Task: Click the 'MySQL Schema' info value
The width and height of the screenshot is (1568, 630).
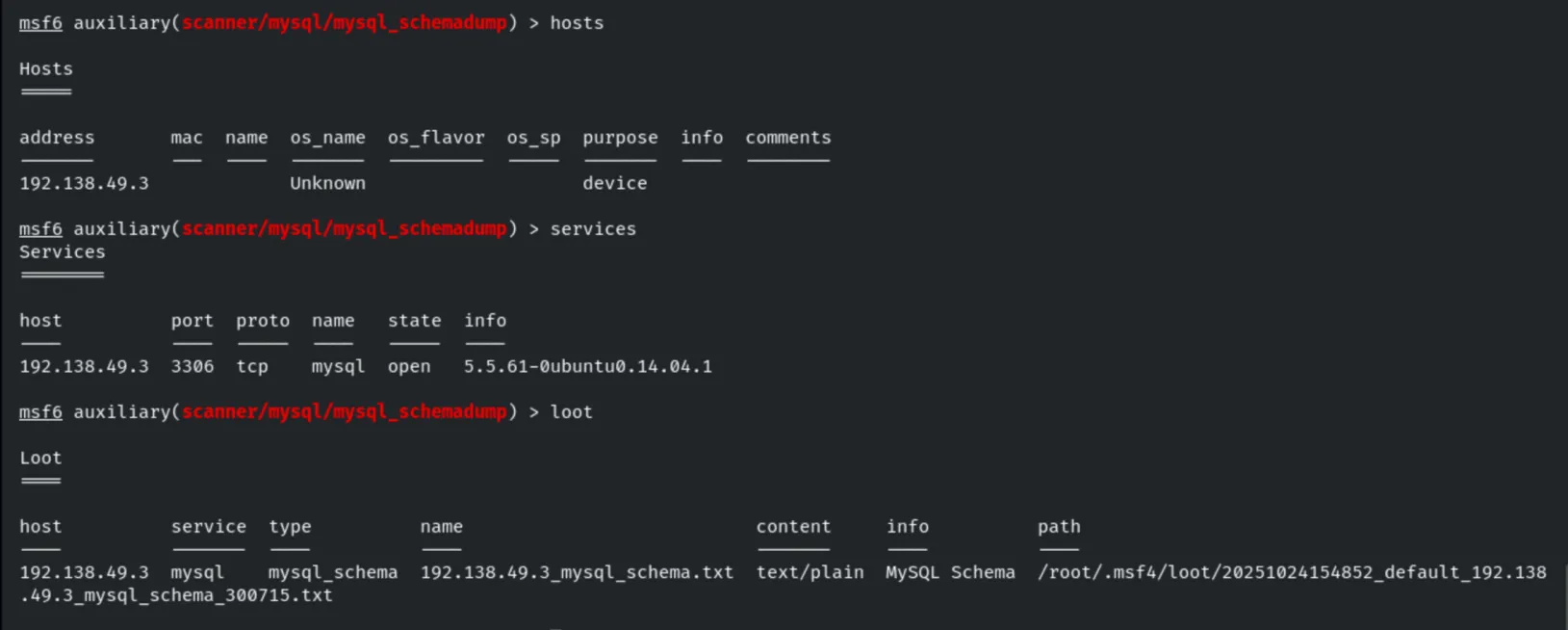Action: pos(950,572)
